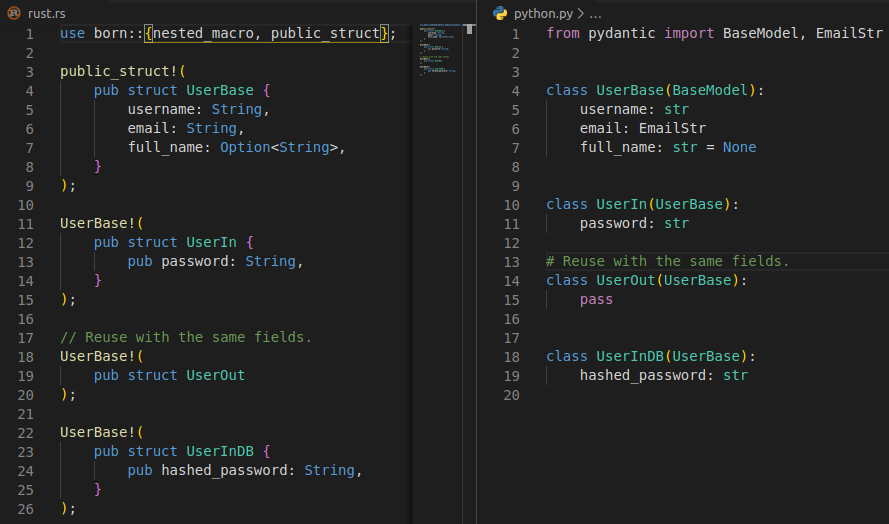The height and width of the screenshot is (524, 889).
Task: Click 'Option<String>' type in rust.rs
Action: click(x=279, y=147)
